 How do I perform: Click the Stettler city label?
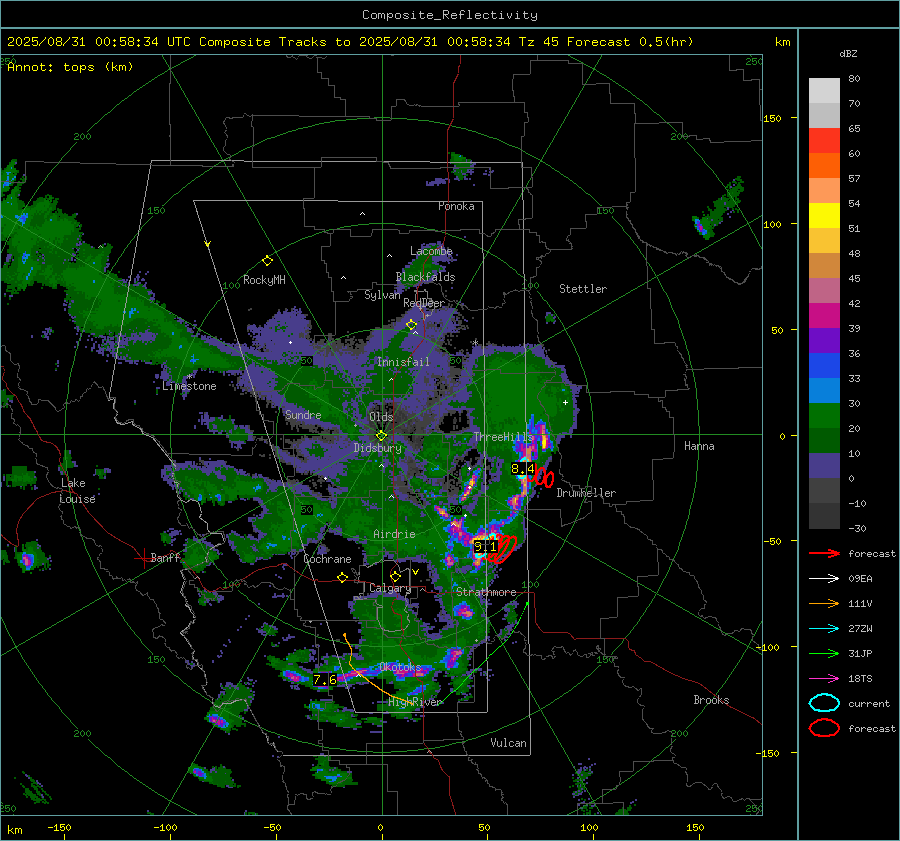tap(583, 289)
